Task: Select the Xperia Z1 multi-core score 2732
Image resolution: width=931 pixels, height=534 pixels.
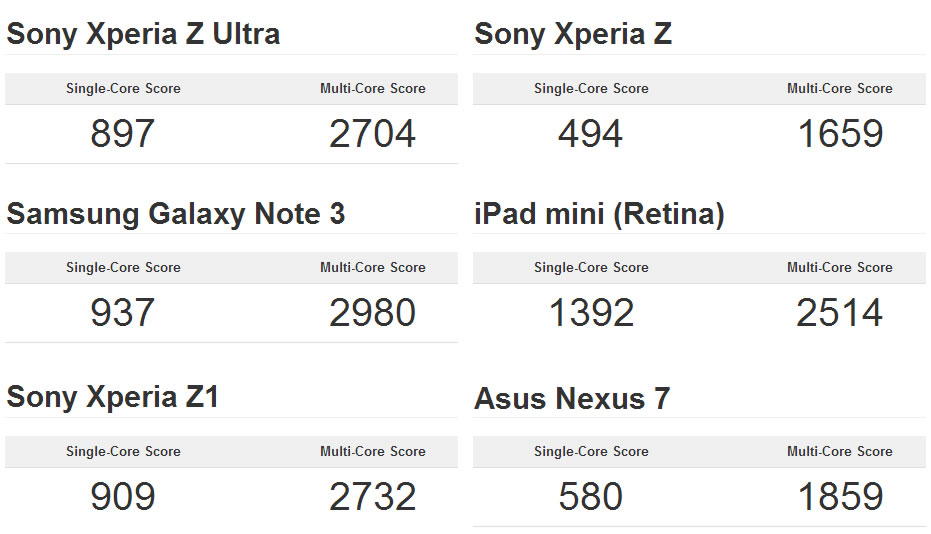Action: 372,497
